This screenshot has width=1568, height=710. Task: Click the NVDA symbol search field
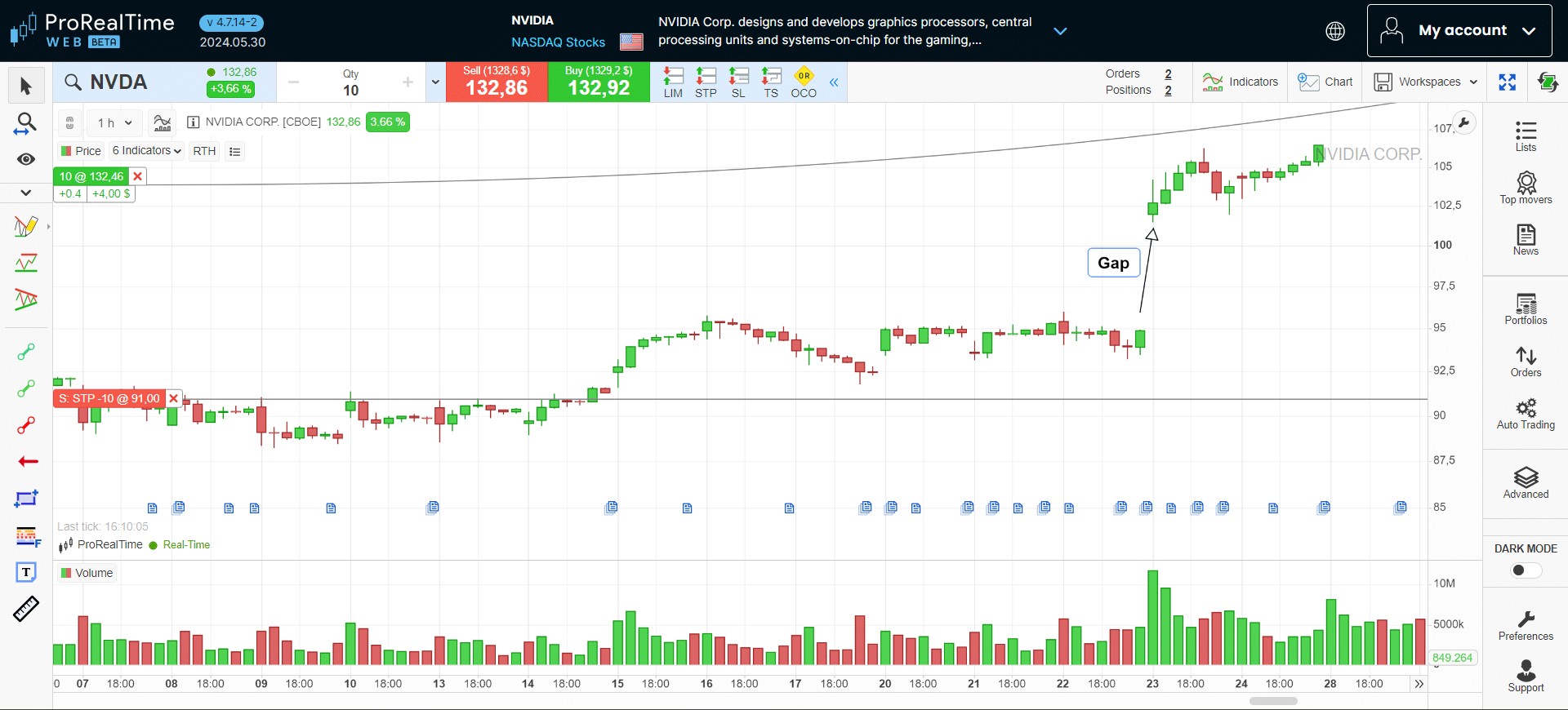(118, 82)
